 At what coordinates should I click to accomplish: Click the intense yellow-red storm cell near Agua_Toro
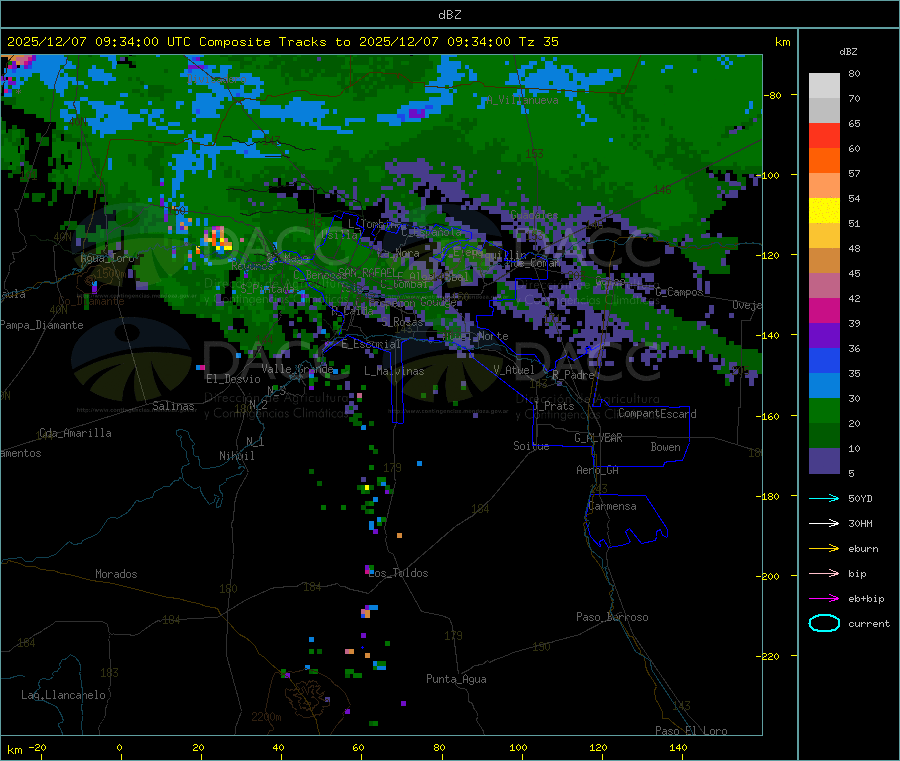(219, 238)
